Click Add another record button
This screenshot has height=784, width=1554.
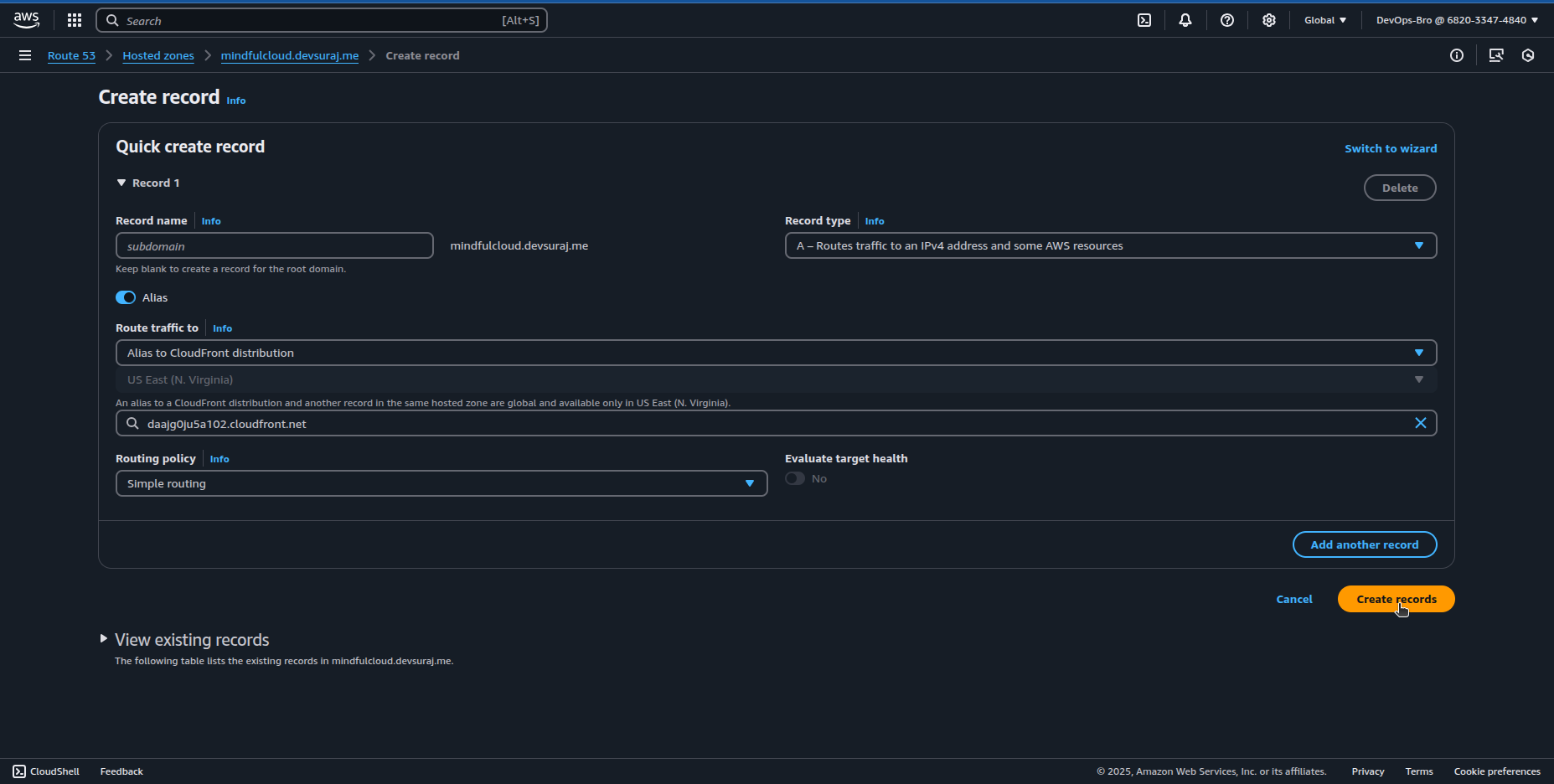coord(1365,544)
